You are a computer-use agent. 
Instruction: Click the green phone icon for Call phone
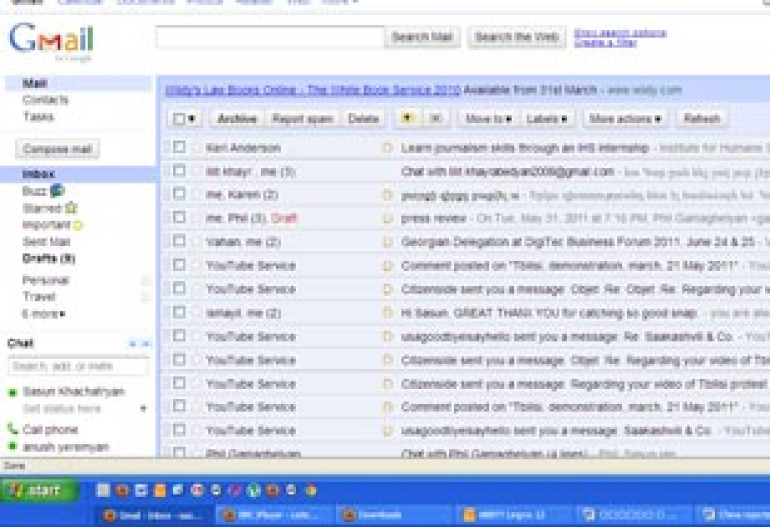click(13, 429)
